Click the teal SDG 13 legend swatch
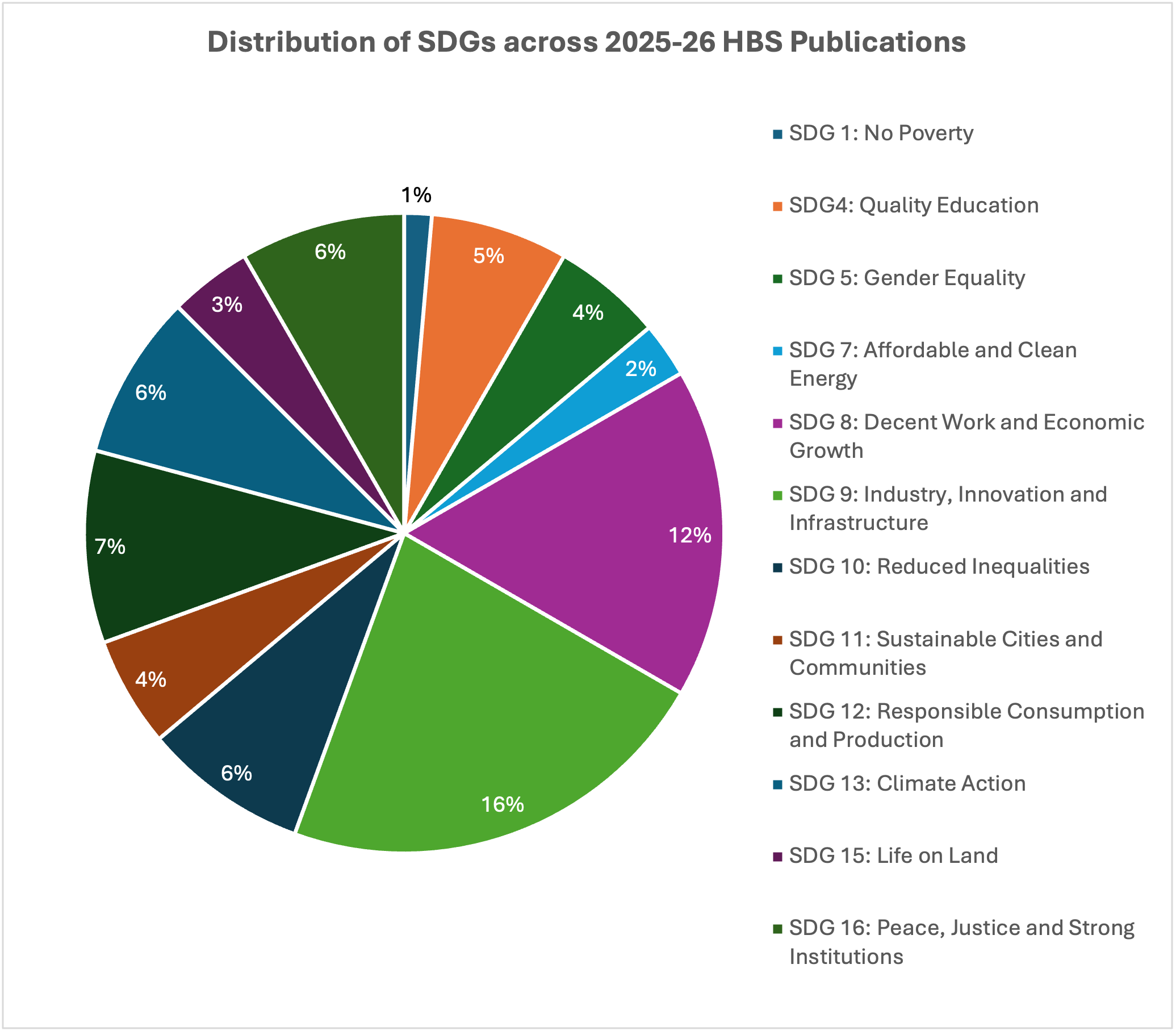Screen dimensions: 1176x1031 pos(777,785)
